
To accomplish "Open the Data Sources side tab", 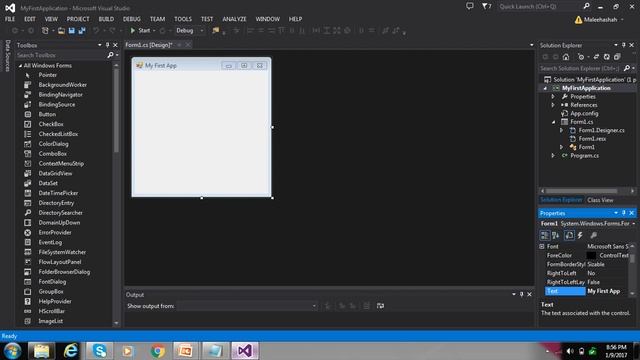I will coord(7,56).
